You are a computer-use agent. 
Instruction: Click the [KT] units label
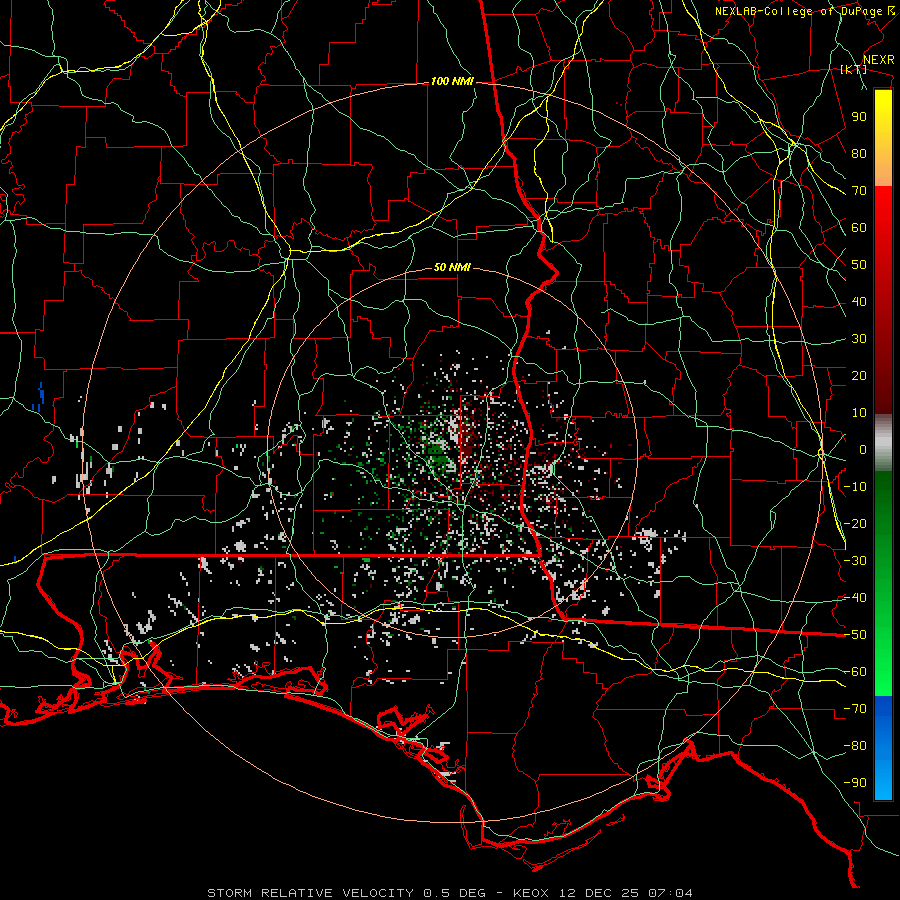tap(854, 69)
